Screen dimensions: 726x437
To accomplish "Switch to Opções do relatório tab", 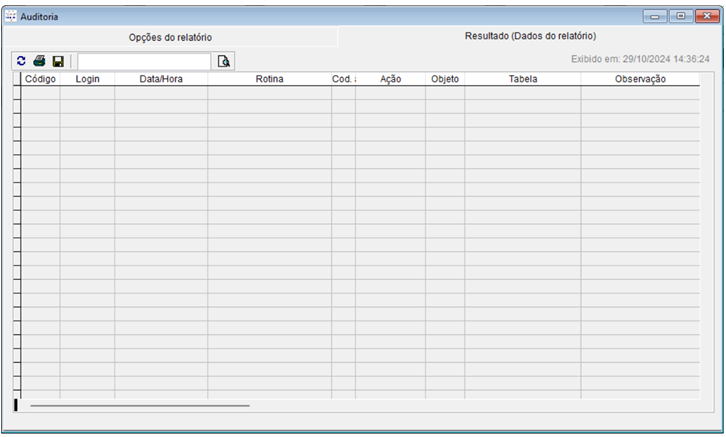I will point(170,36).
